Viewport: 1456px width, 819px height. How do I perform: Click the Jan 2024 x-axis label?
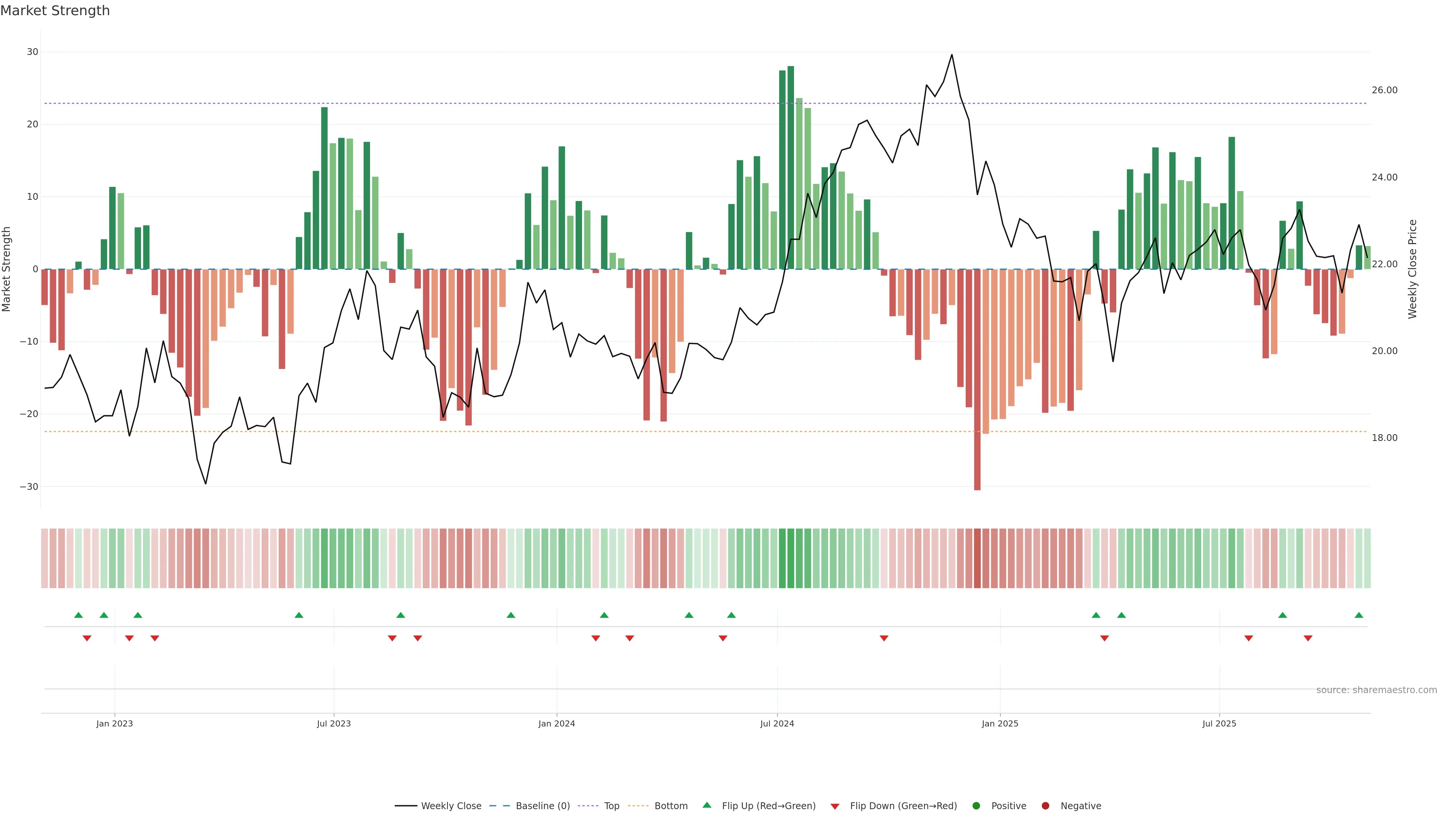coord(557,723)
